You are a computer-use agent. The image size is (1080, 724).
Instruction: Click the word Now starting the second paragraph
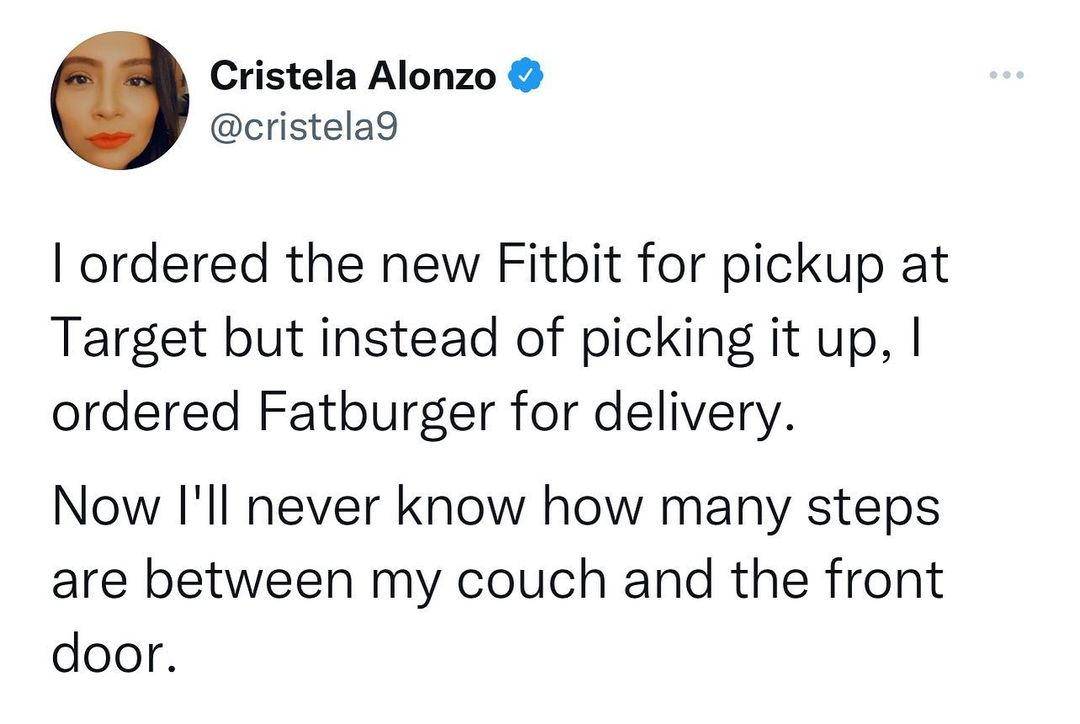[101, 508]
